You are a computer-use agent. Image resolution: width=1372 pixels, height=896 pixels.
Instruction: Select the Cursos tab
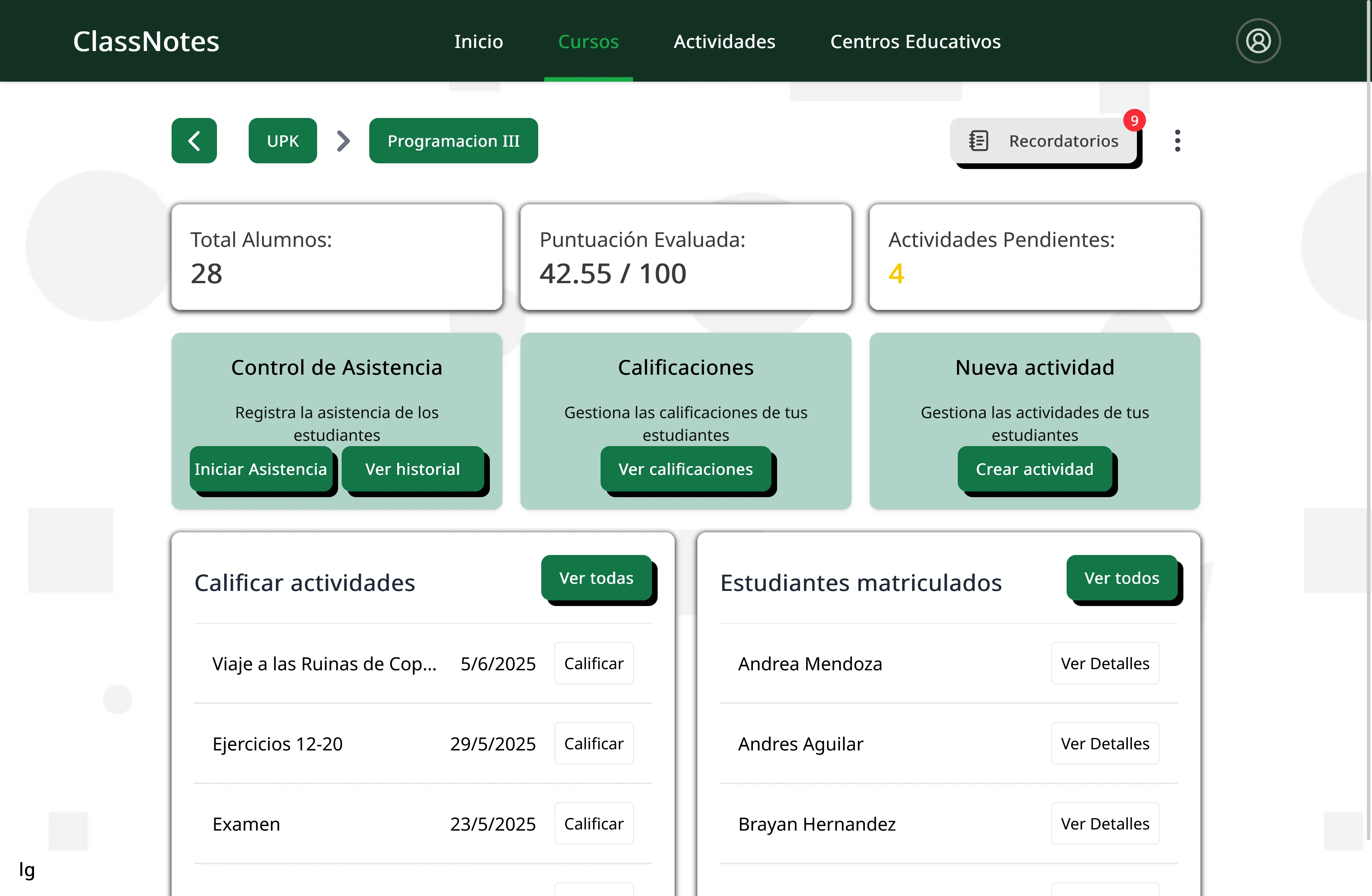(588, 42)
